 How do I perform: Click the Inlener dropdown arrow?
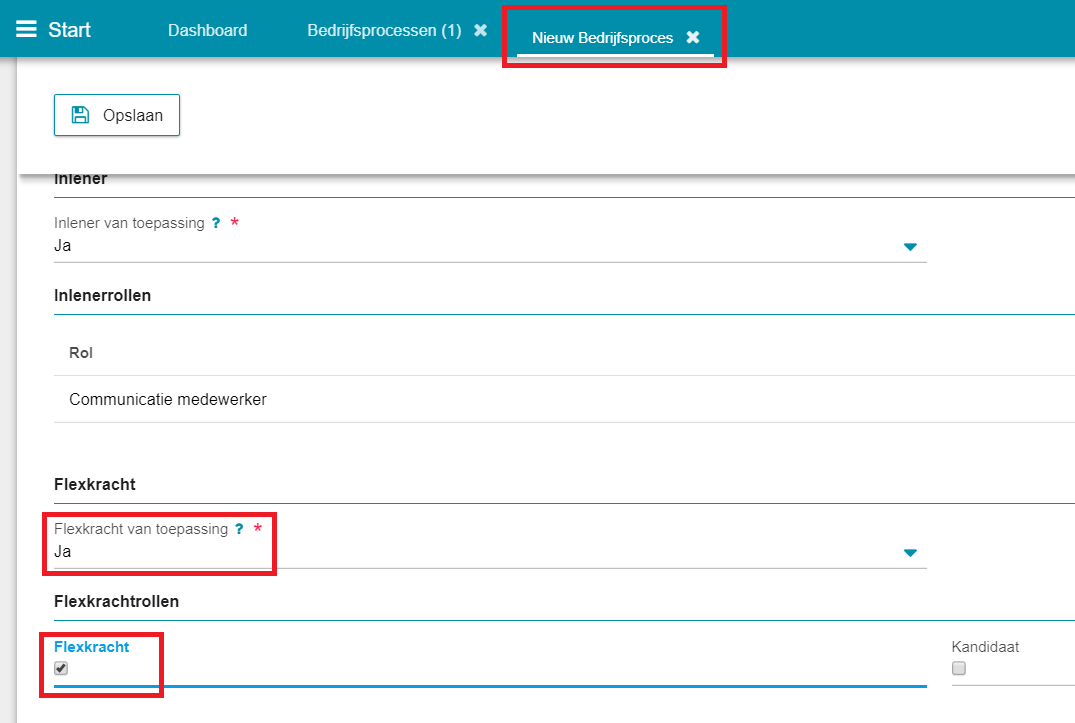[x=910, y=247]
